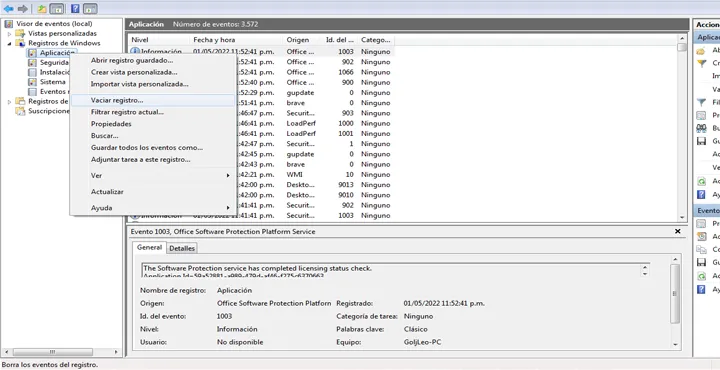Viewport: 720px width, 370px height.
Task: Collapse the Registros de Windows node triangle
Action: [x=10, y=44]
